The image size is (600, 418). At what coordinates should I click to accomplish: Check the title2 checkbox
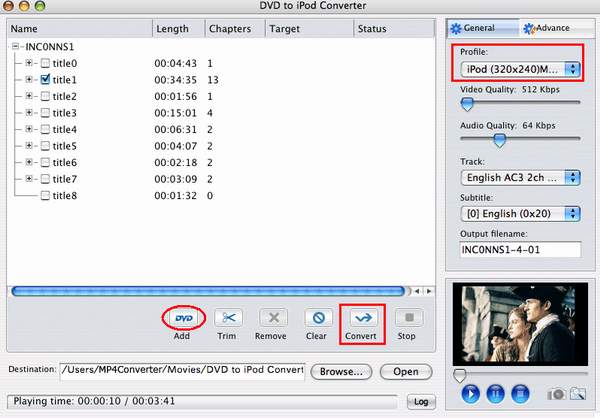(45, 96)
